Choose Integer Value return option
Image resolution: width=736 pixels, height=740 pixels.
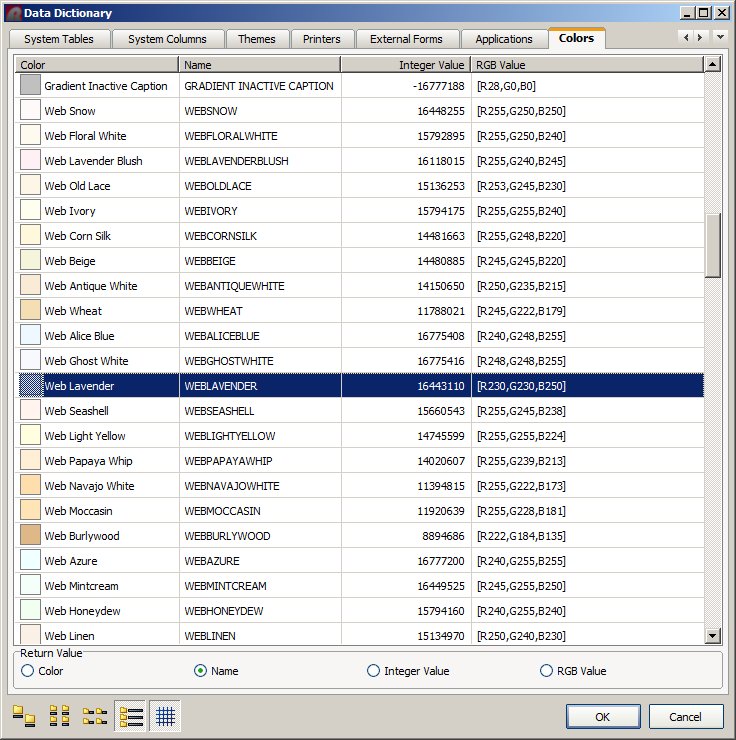[x=374, y=671]
